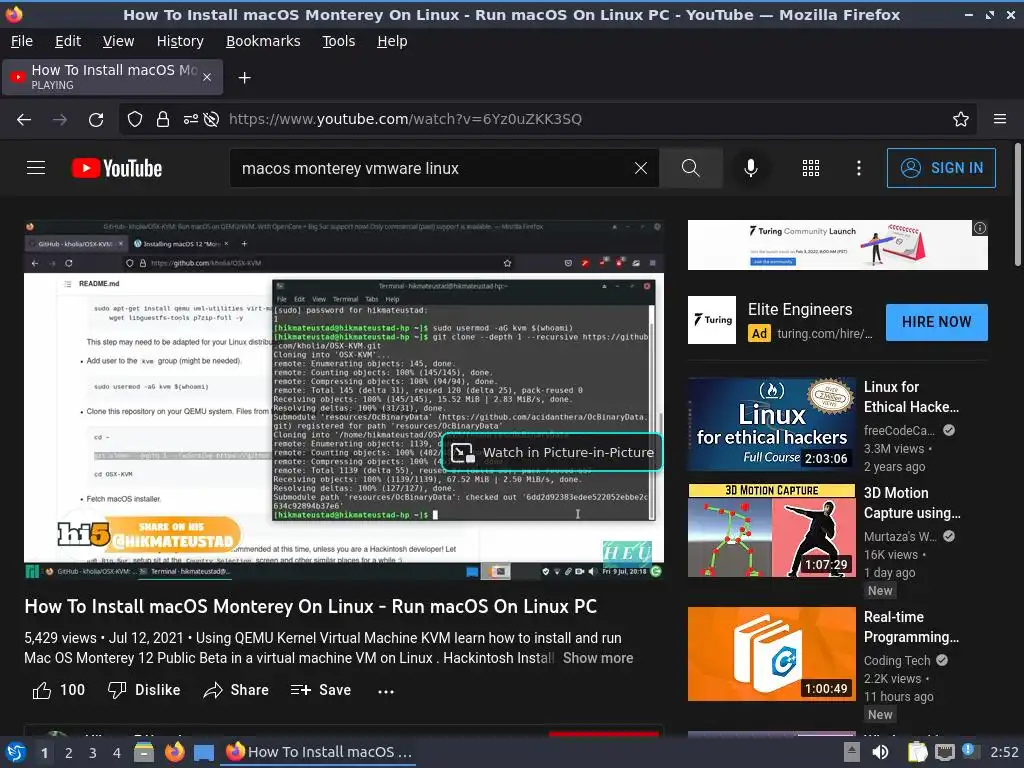Viewport: 1024px width, 768px height.
Task: Launch Firefox from the taskbar
Action: pyautogui.click(x=174, y=752)
